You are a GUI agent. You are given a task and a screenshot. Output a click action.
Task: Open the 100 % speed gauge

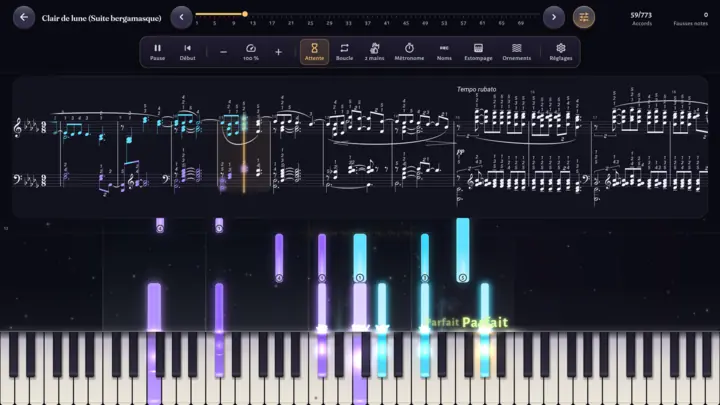pyautogui.click(x=251, y=52)
